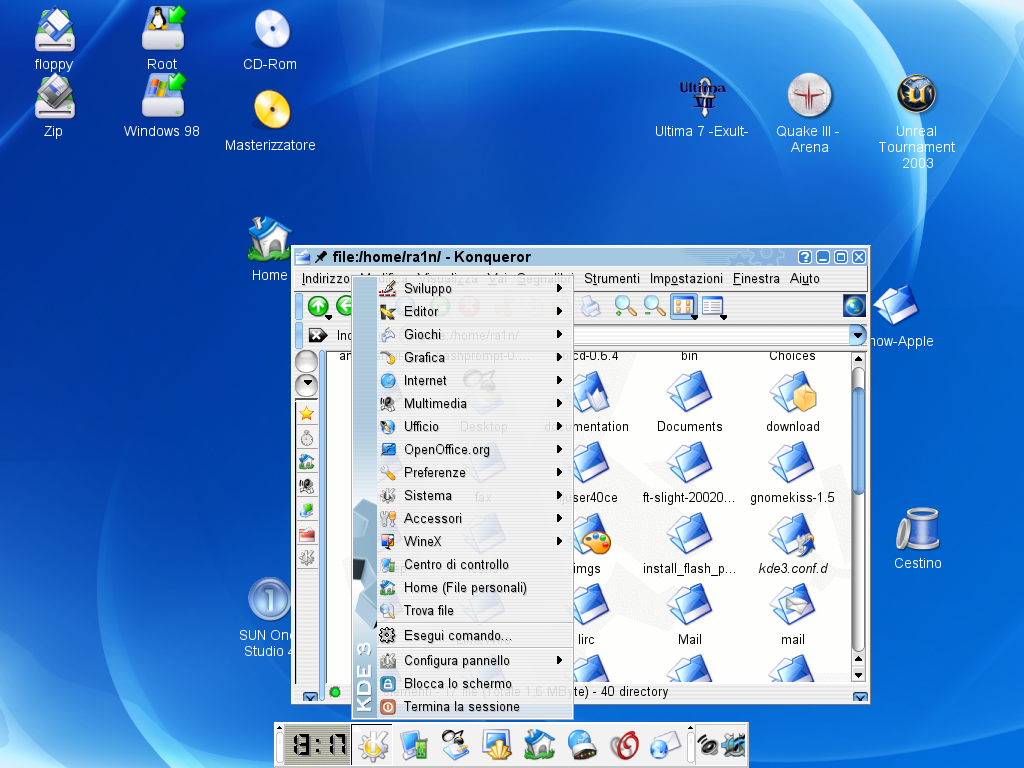The width and height of the screenshot is (1024, 768).
Task: Expand the Internet submenu
Action: coord(475,380)
